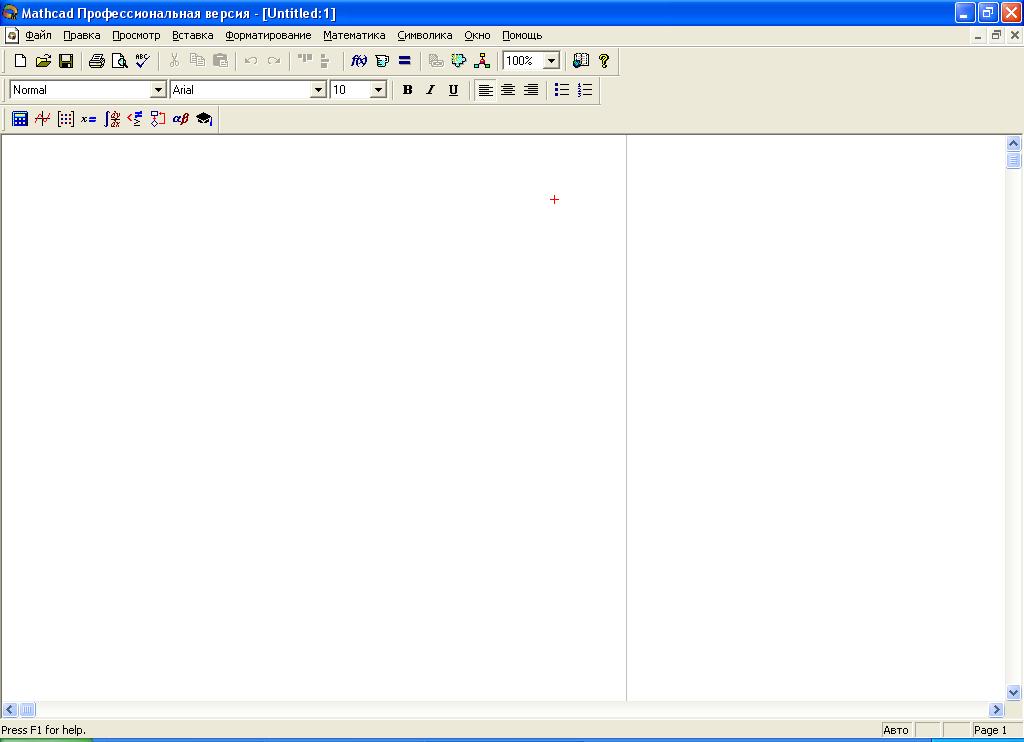Click the Cut scissors icon

[x=174, y=61]
